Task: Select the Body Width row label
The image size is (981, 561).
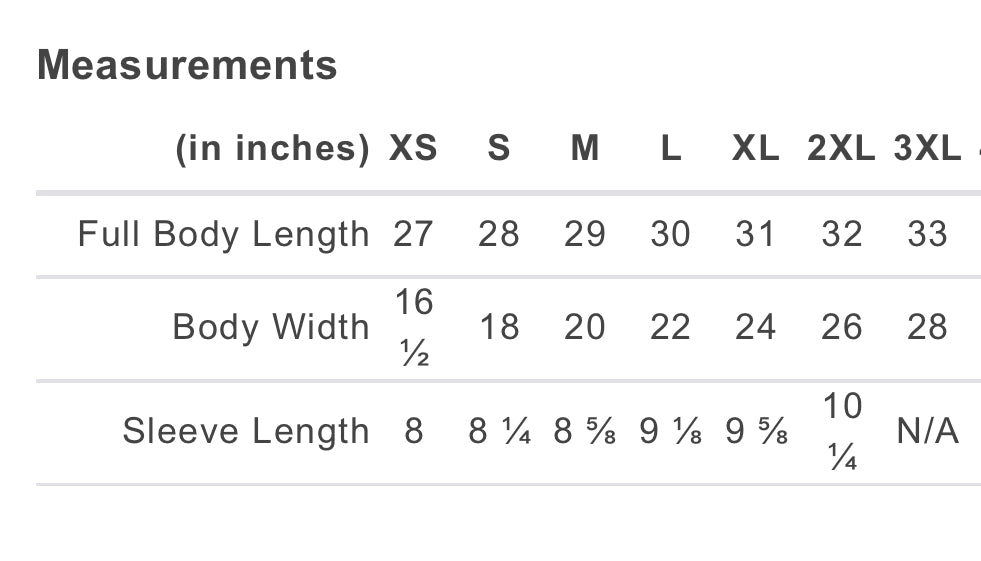Action: (x=270, y=327)
